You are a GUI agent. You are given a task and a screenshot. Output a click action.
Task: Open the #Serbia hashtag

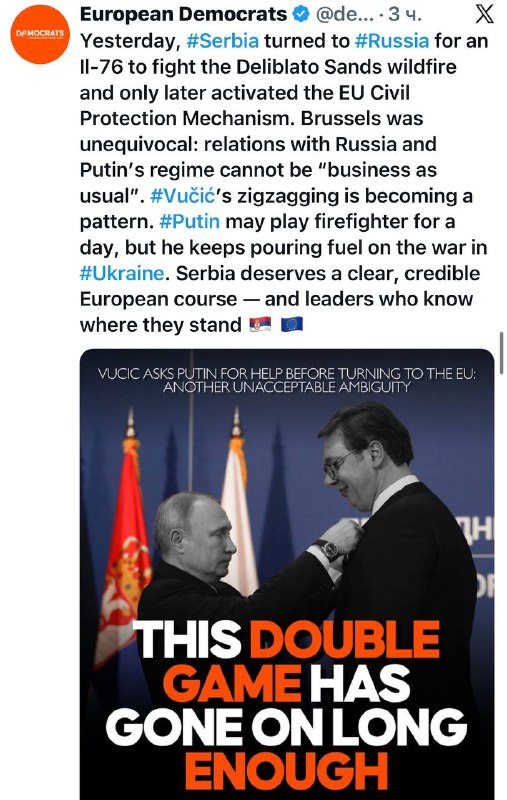click(x=222, y=41)
